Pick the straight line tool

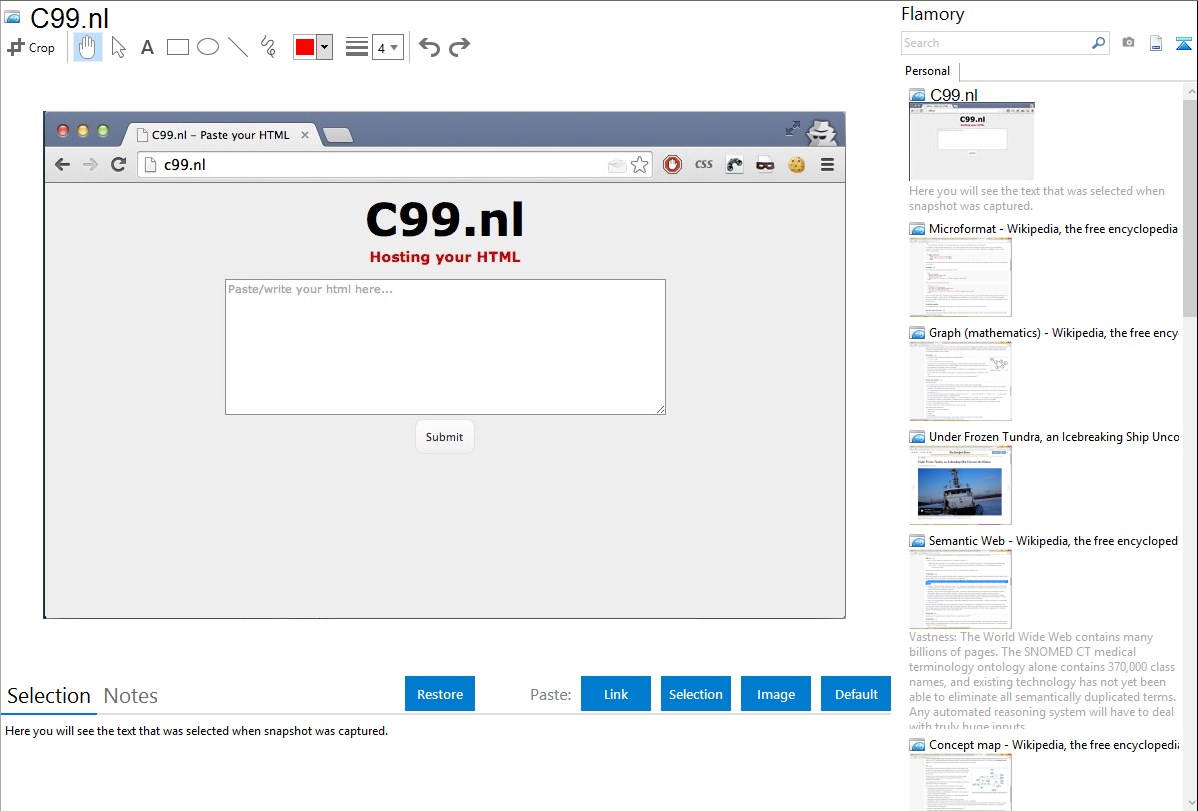[x=238, y=47]
